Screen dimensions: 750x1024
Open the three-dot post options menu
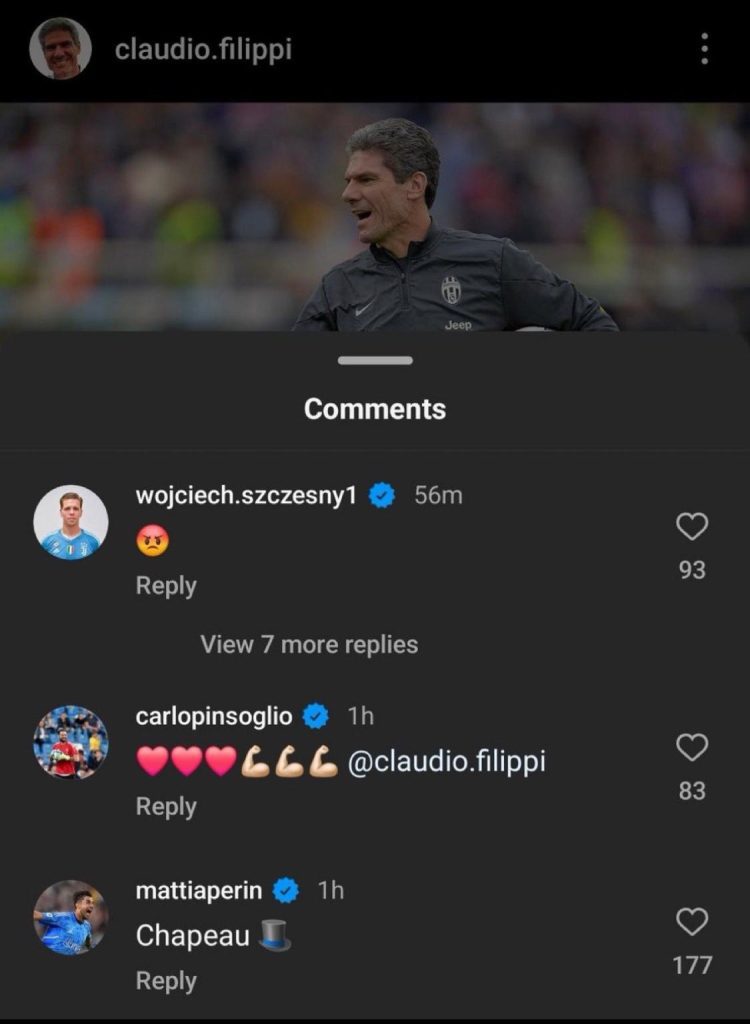[705, 49]
